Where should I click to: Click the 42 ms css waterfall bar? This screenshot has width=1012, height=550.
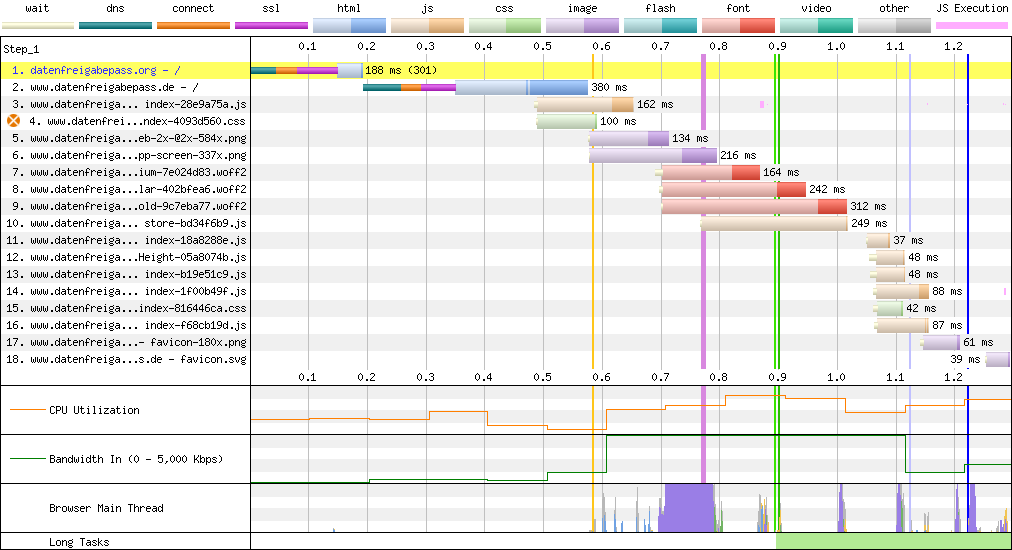coord(889,308)
